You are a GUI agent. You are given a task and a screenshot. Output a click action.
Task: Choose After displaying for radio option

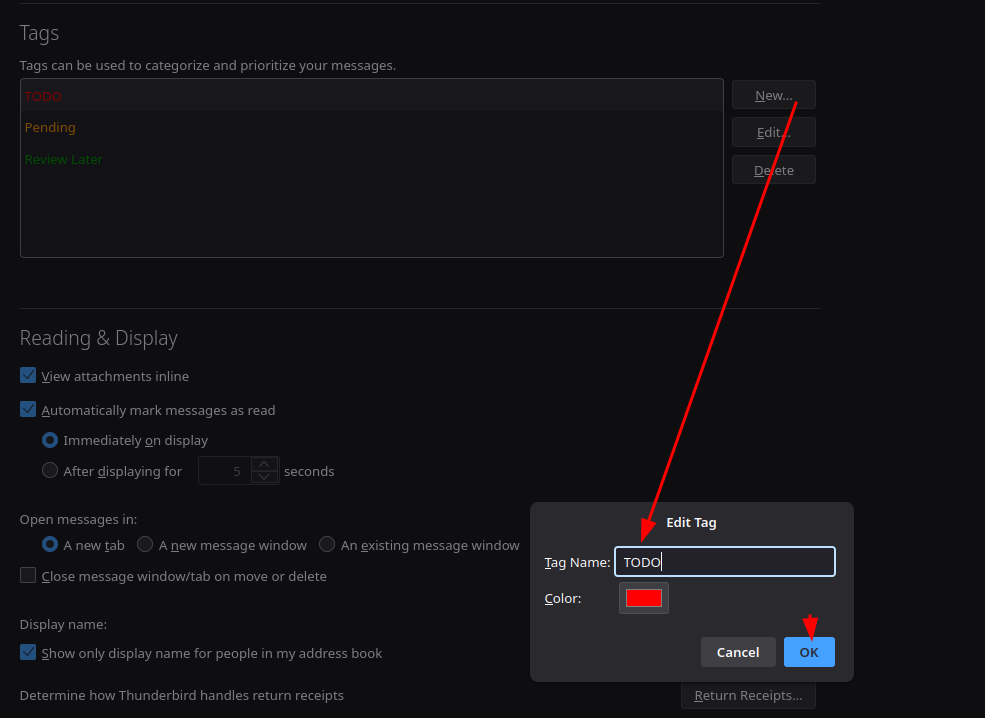(50, 471)
